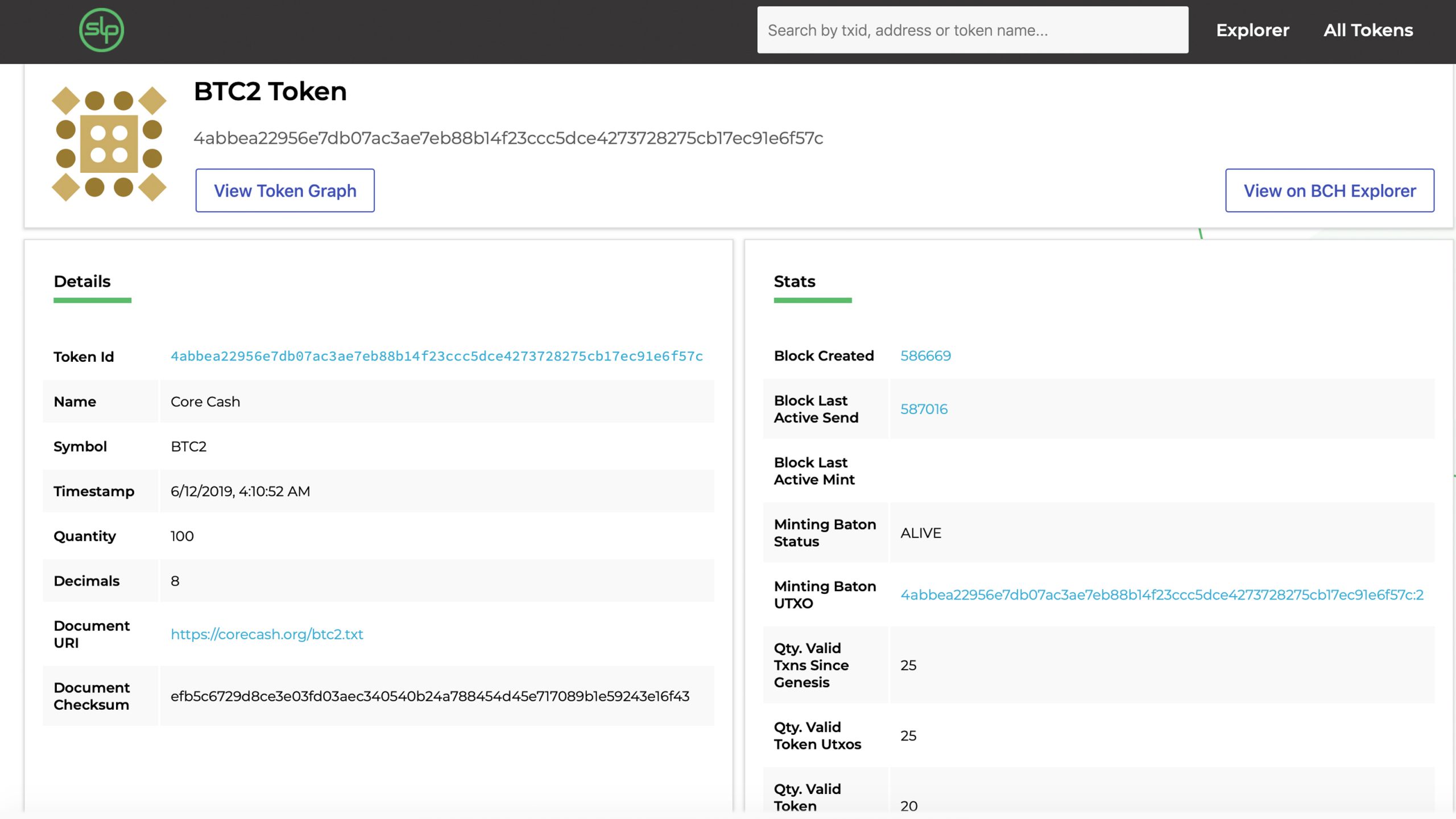Open the Minting Baton UTXO link
This screenshot has width=1456, height=819.
tap(1161, 595)
